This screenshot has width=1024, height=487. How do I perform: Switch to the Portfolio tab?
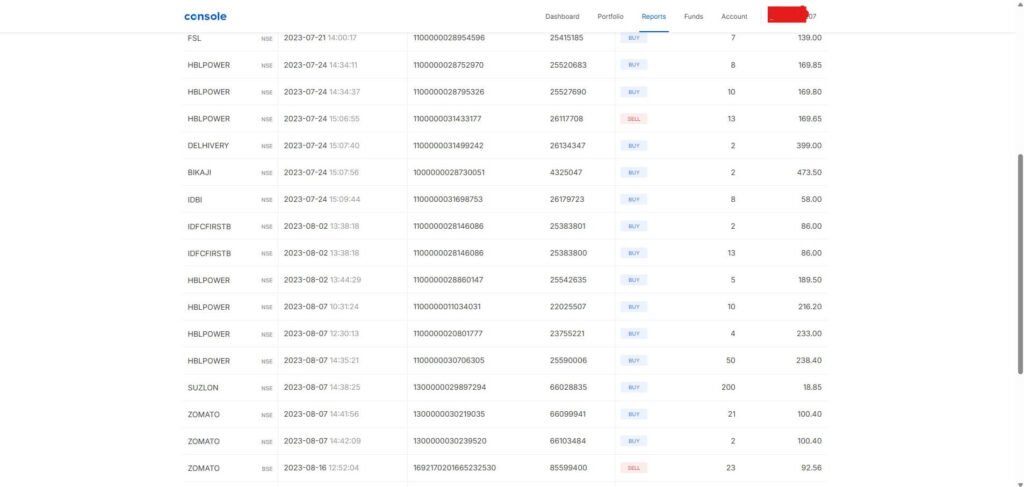coord(610,16)
